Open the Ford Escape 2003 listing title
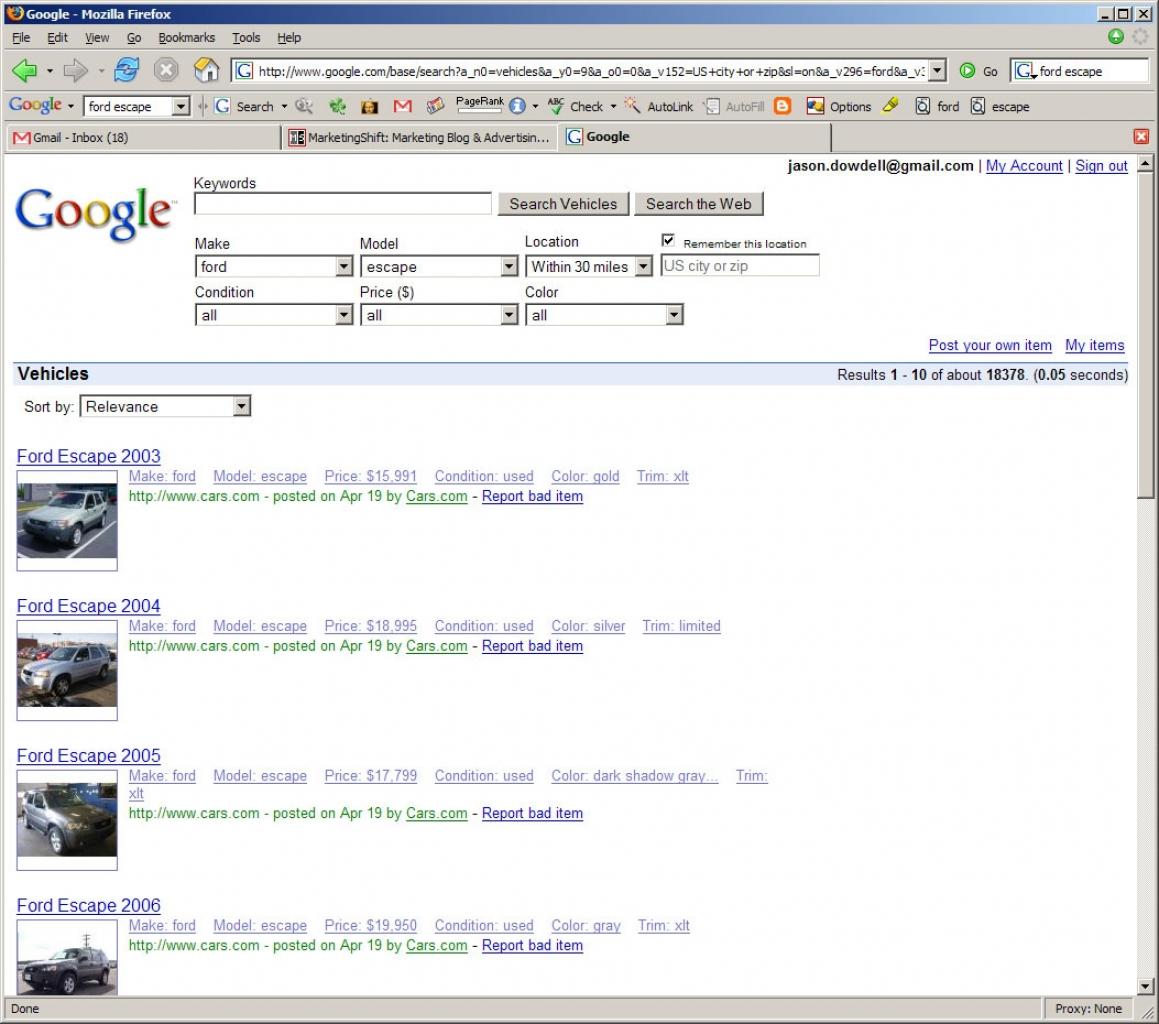This screenshot has height=1024, width=1159. 88,456
